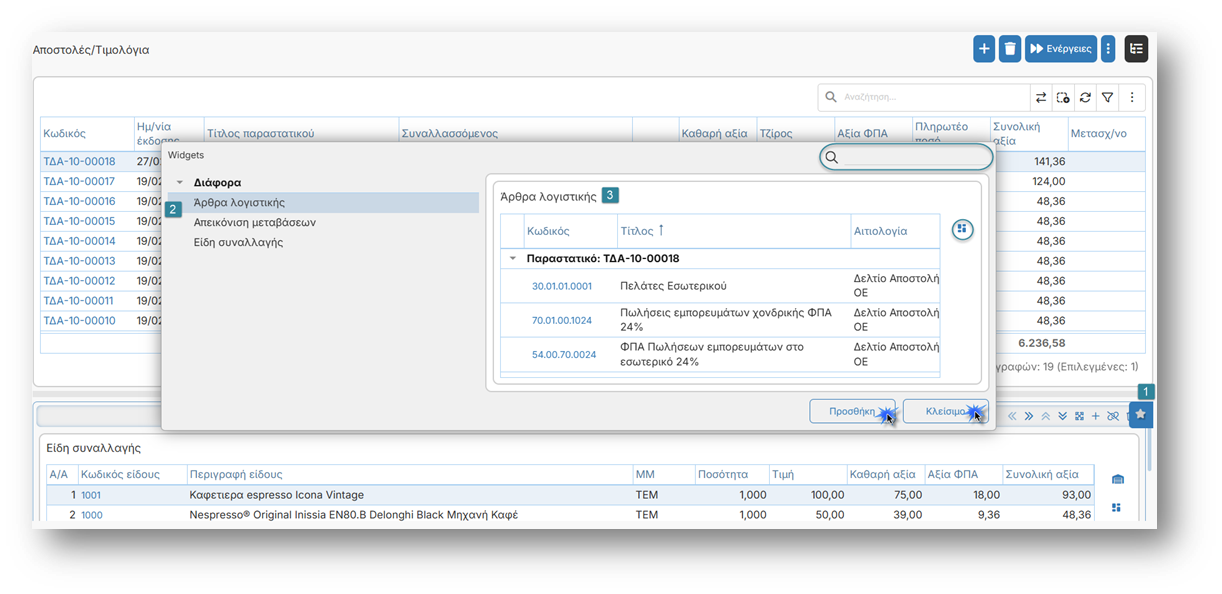Go to last record with double-right arrows
1222x594 pixels.
click(1029, 416)
